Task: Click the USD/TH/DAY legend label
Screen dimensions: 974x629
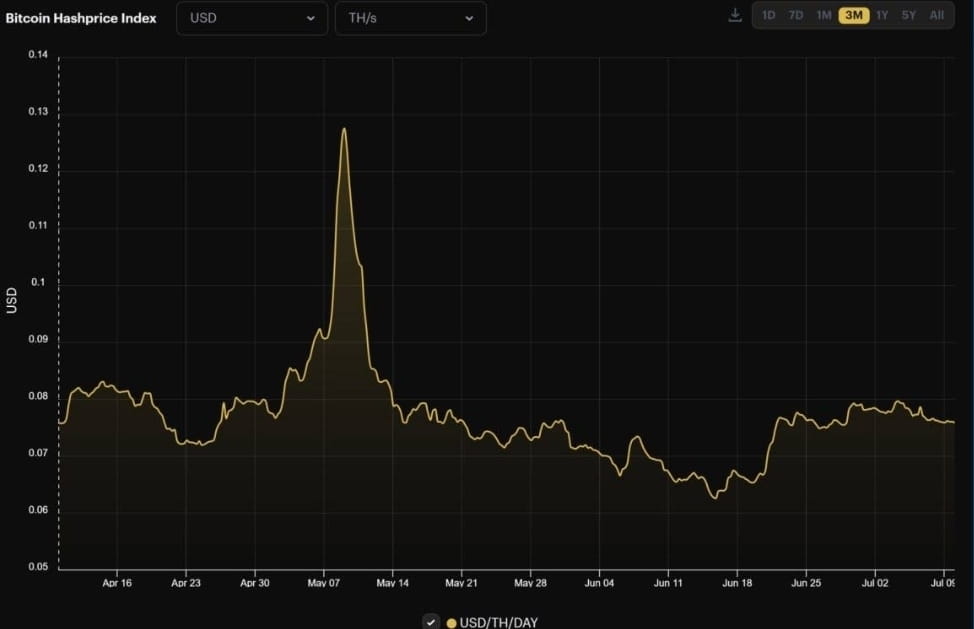Action: pyautogui.click(x=499, y=622)
